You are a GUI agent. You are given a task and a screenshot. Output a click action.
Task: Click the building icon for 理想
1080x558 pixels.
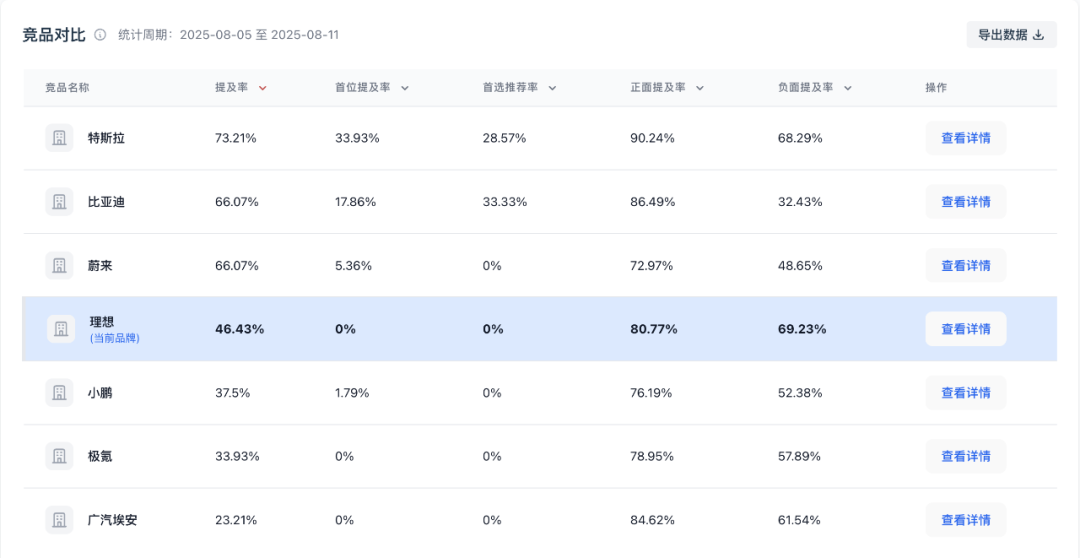61,329
